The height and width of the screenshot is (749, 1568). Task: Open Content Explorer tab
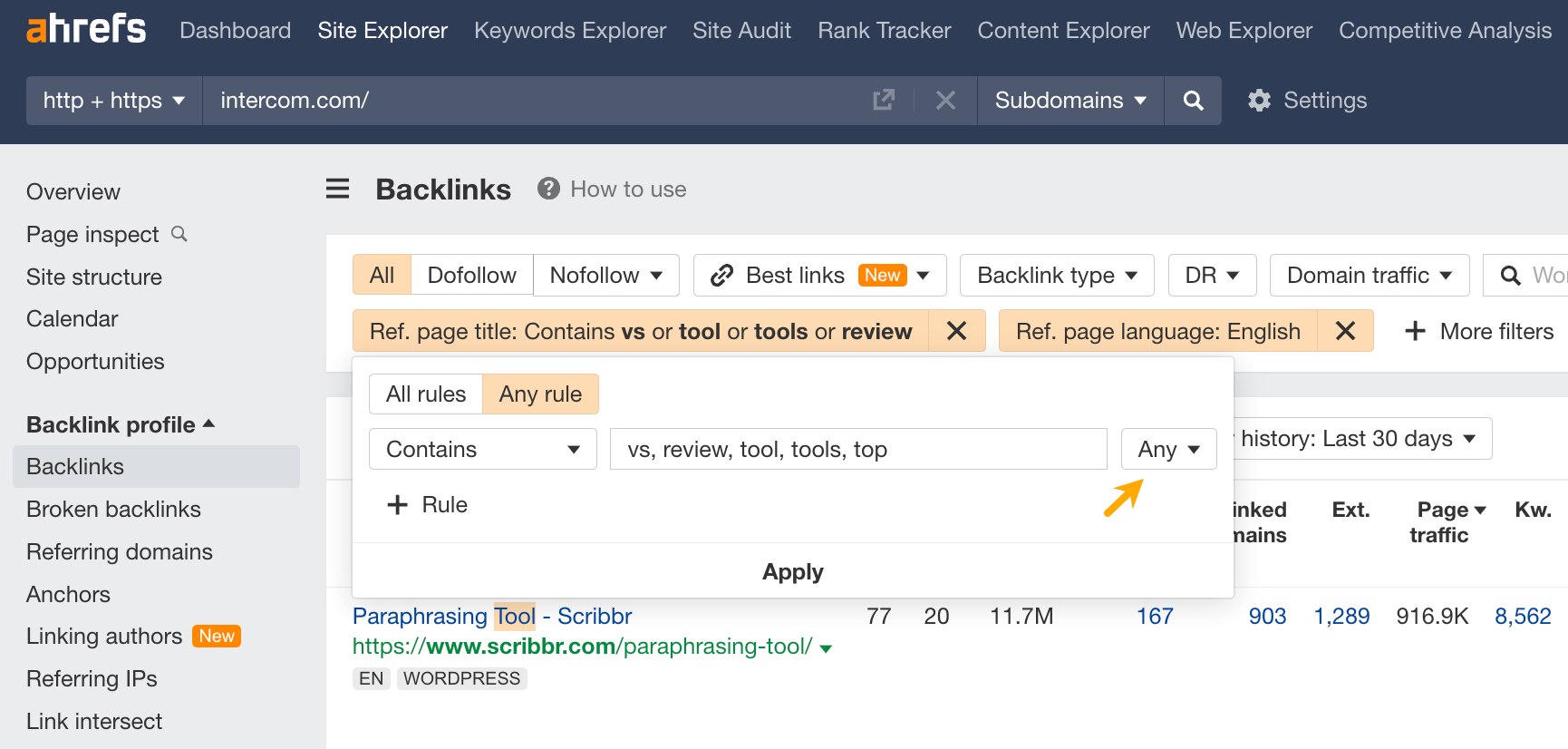point(1063,30)
